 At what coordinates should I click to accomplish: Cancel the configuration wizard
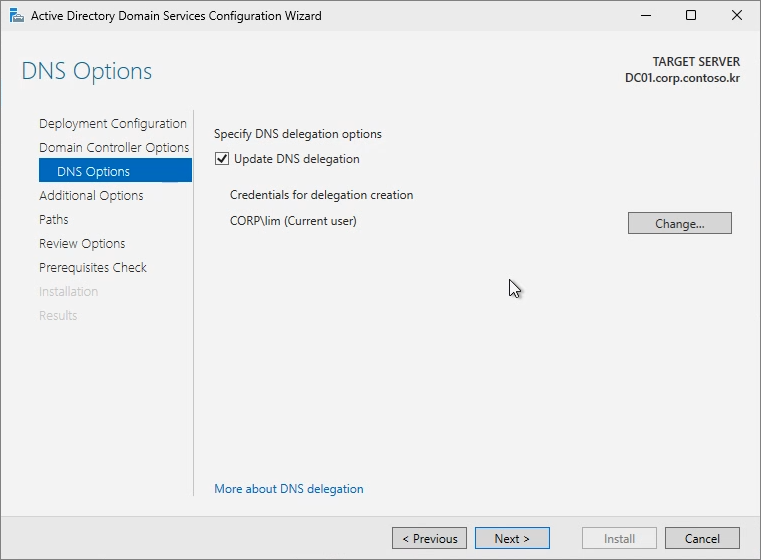702,538
